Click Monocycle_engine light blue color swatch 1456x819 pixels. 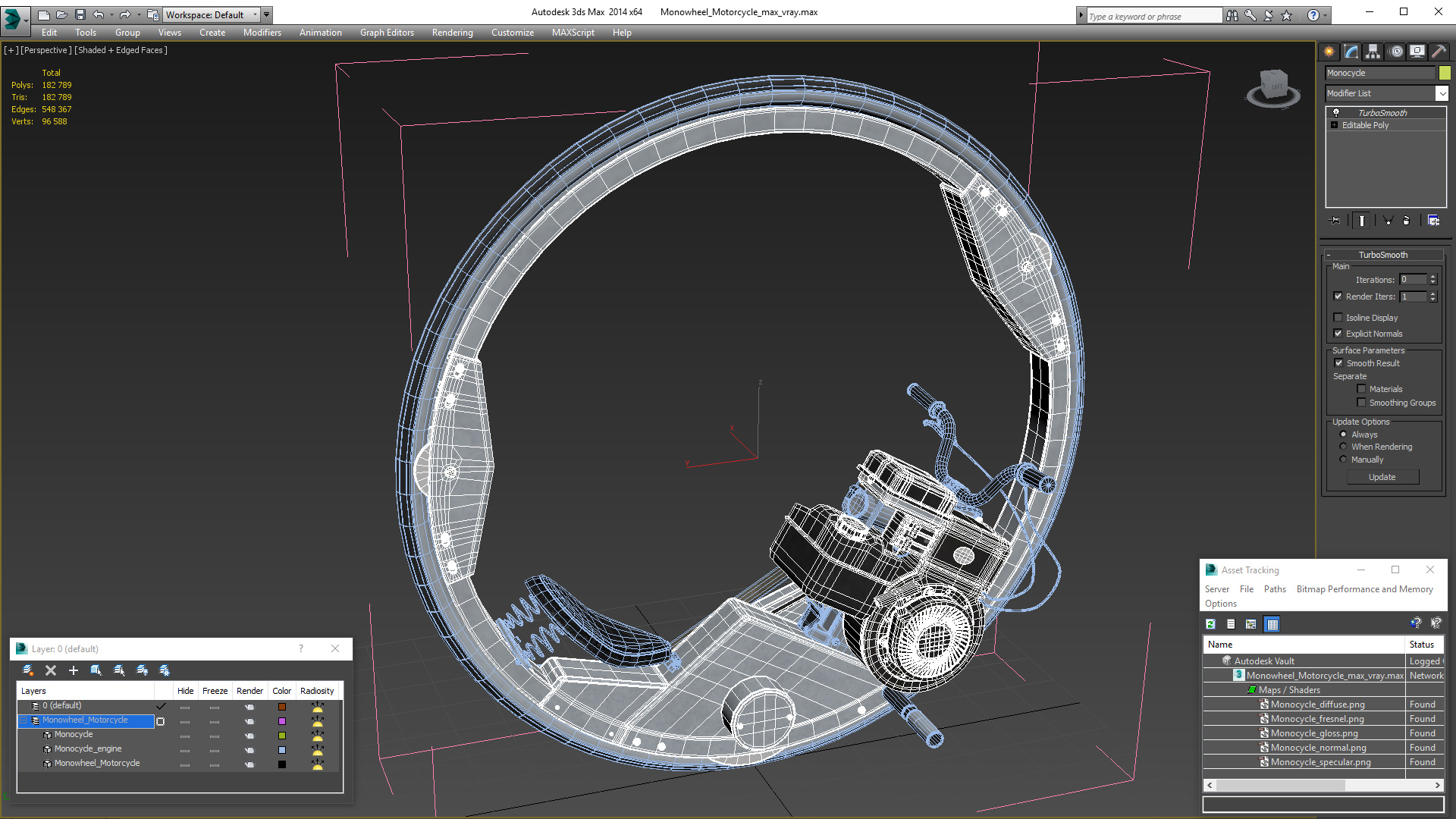tap(282, 750)
